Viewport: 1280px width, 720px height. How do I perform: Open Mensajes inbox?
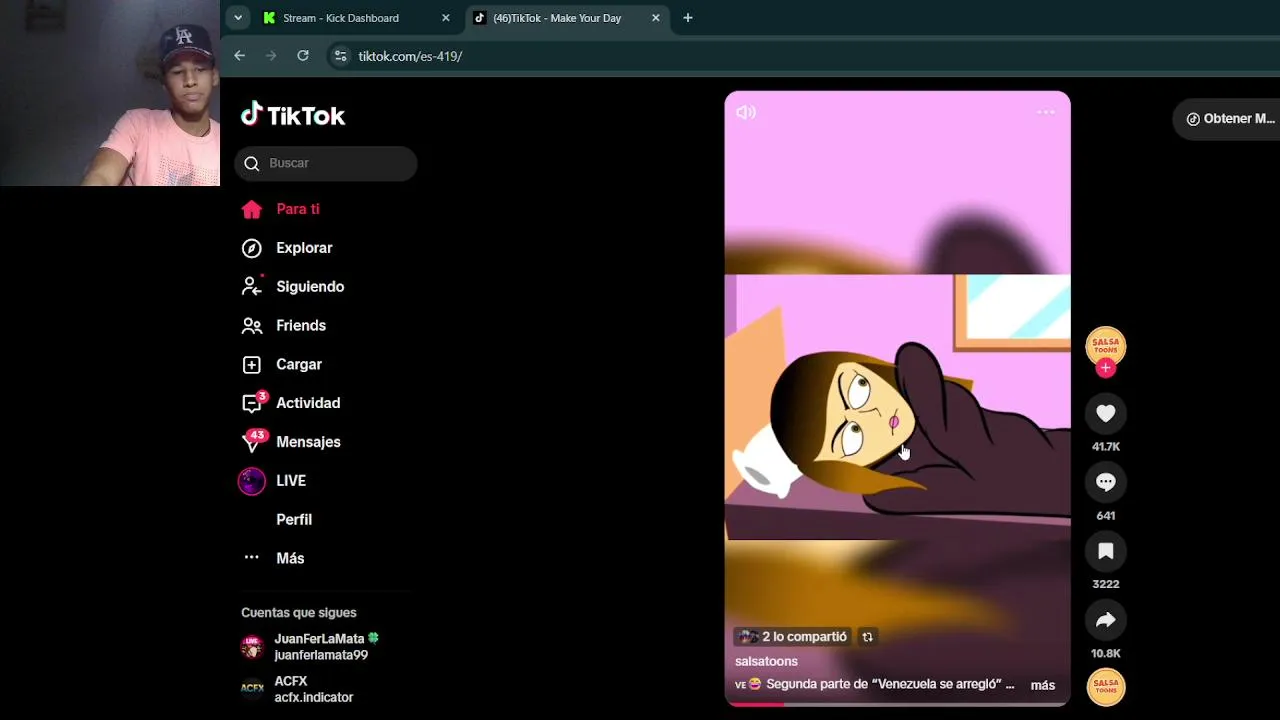[x=308, y=442]
